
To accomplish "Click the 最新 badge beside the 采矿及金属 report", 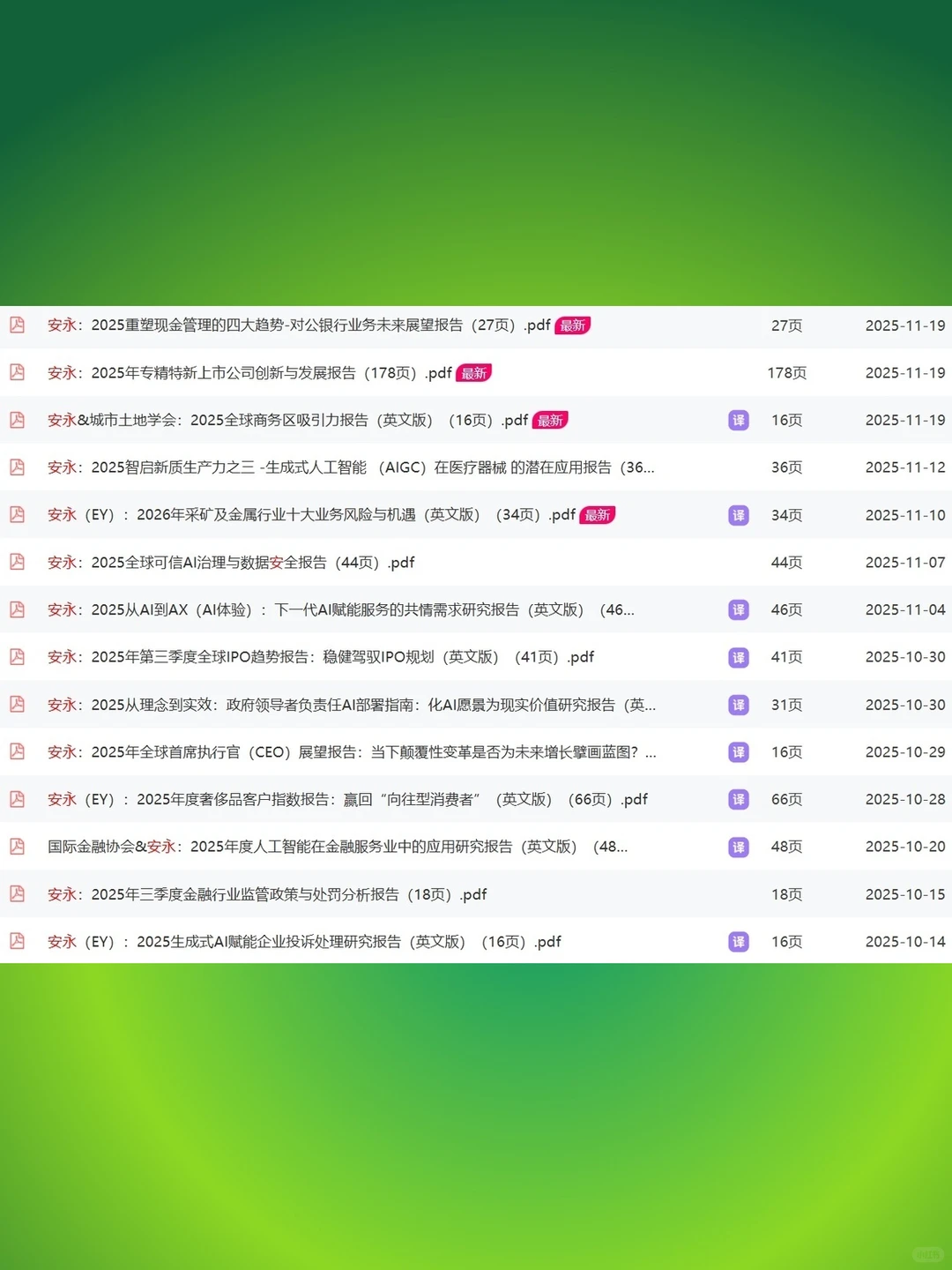I will tap(599, 515).
